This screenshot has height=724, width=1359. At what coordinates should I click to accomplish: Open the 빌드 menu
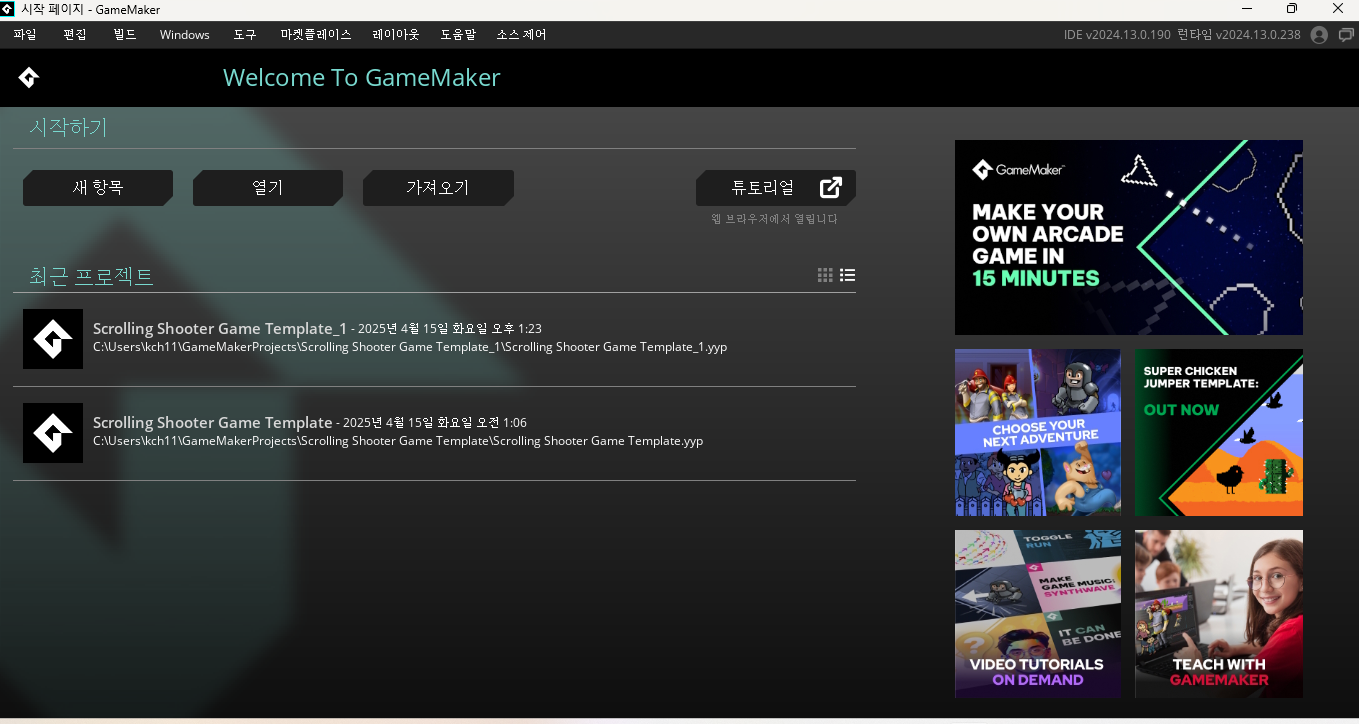point(125,35)
